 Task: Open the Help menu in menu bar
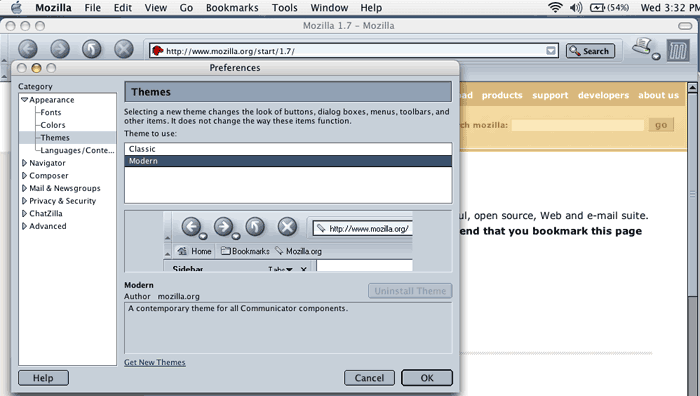coord(371,8)
